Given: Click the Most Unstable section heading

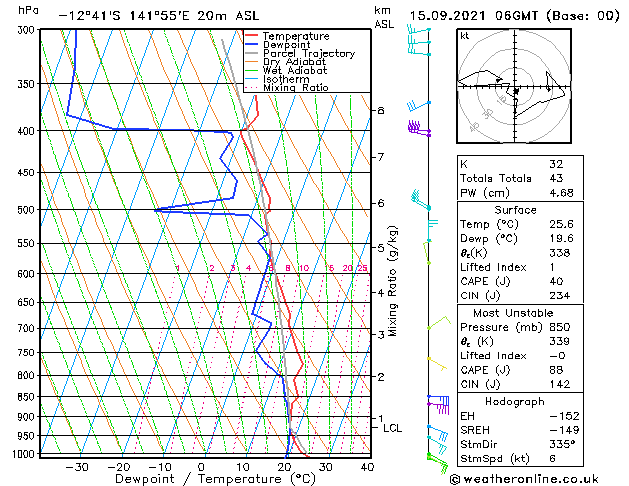Looking at the screenshot, I should [513, 313].
